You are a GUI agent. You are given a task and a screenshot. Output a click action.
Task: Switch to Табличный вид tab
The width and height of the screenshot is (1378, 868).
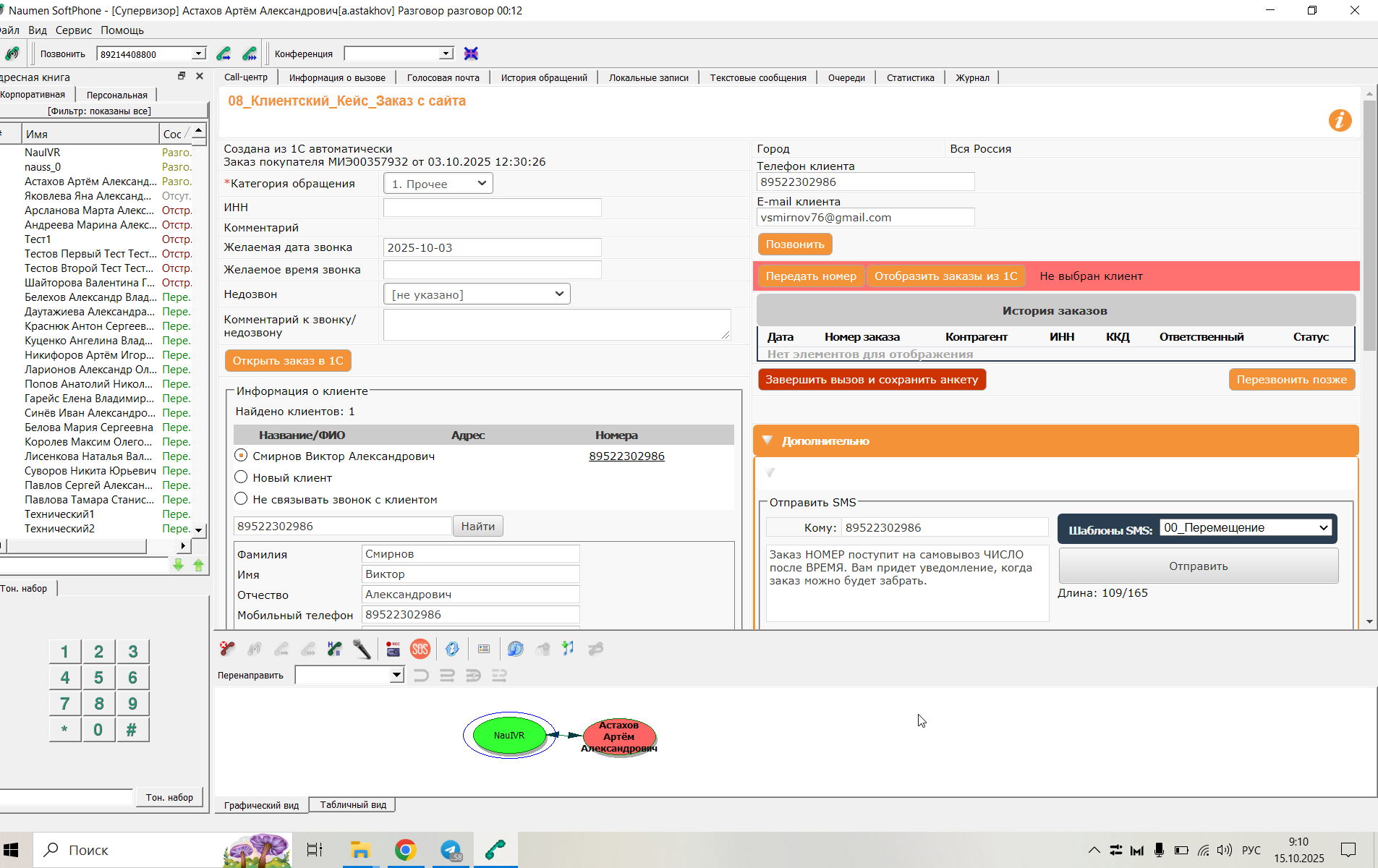pos(353,805)
